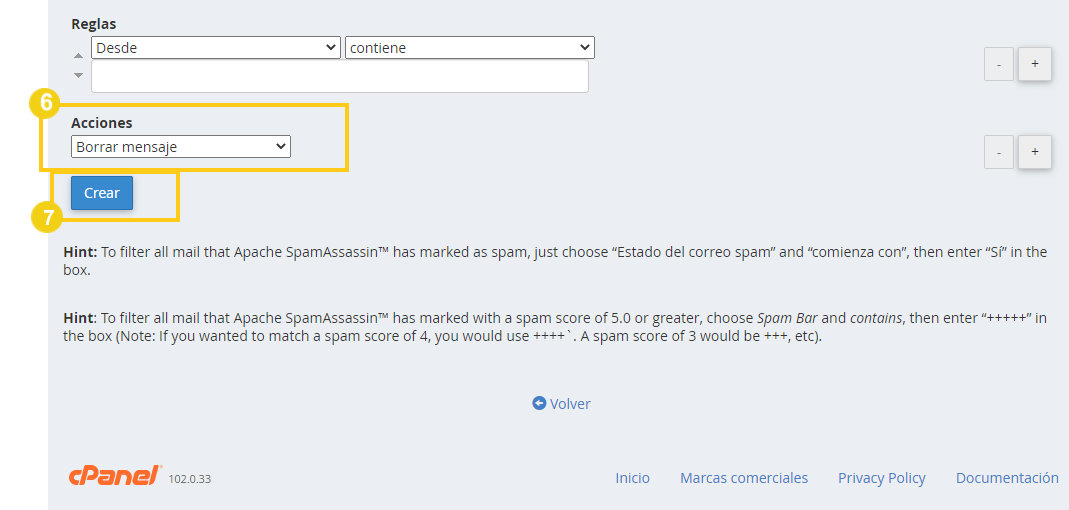
Task: Move rule up with the up arrow
Action: pos(78,55)
